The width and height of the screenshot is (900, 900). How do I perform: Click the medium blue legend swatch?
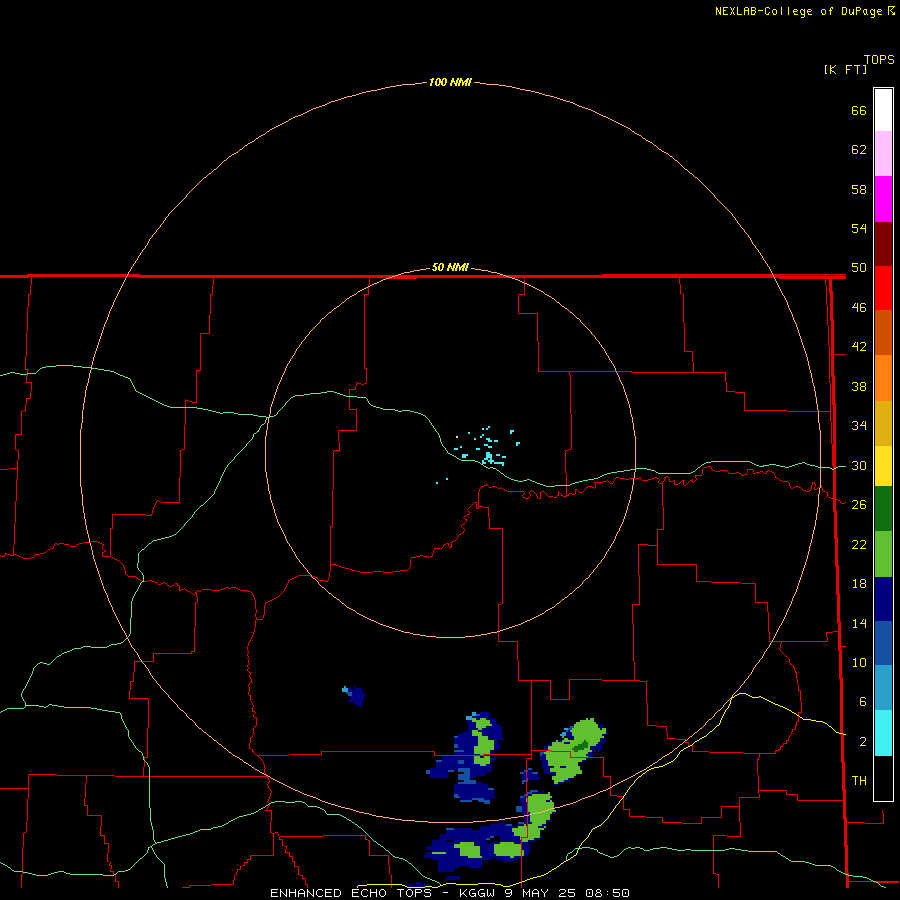click(x=883, y=643)
